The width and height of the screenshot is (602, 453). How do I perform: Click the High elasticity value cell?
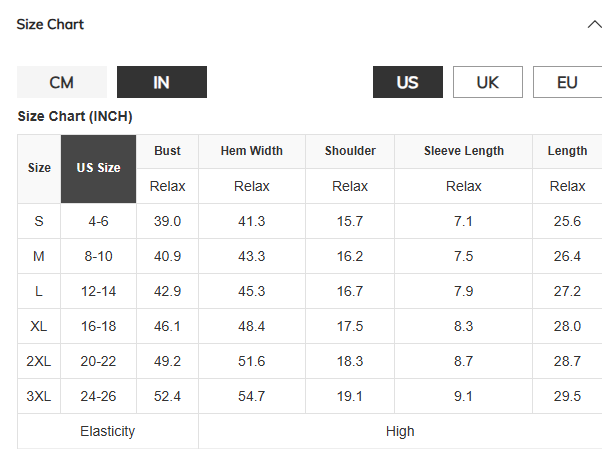pyautogui.click(x=400, y=431)
